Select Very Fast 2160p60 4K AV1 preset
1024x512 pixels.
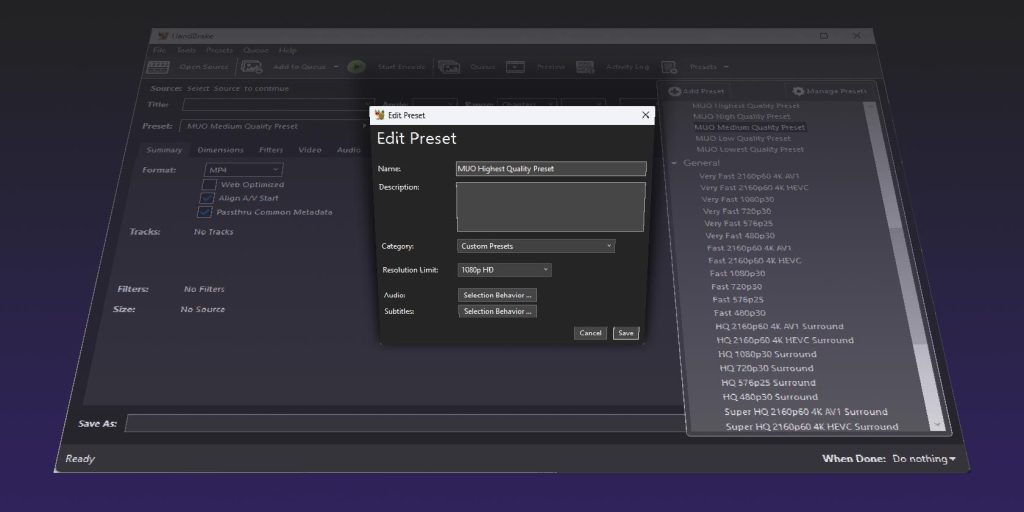749,176
